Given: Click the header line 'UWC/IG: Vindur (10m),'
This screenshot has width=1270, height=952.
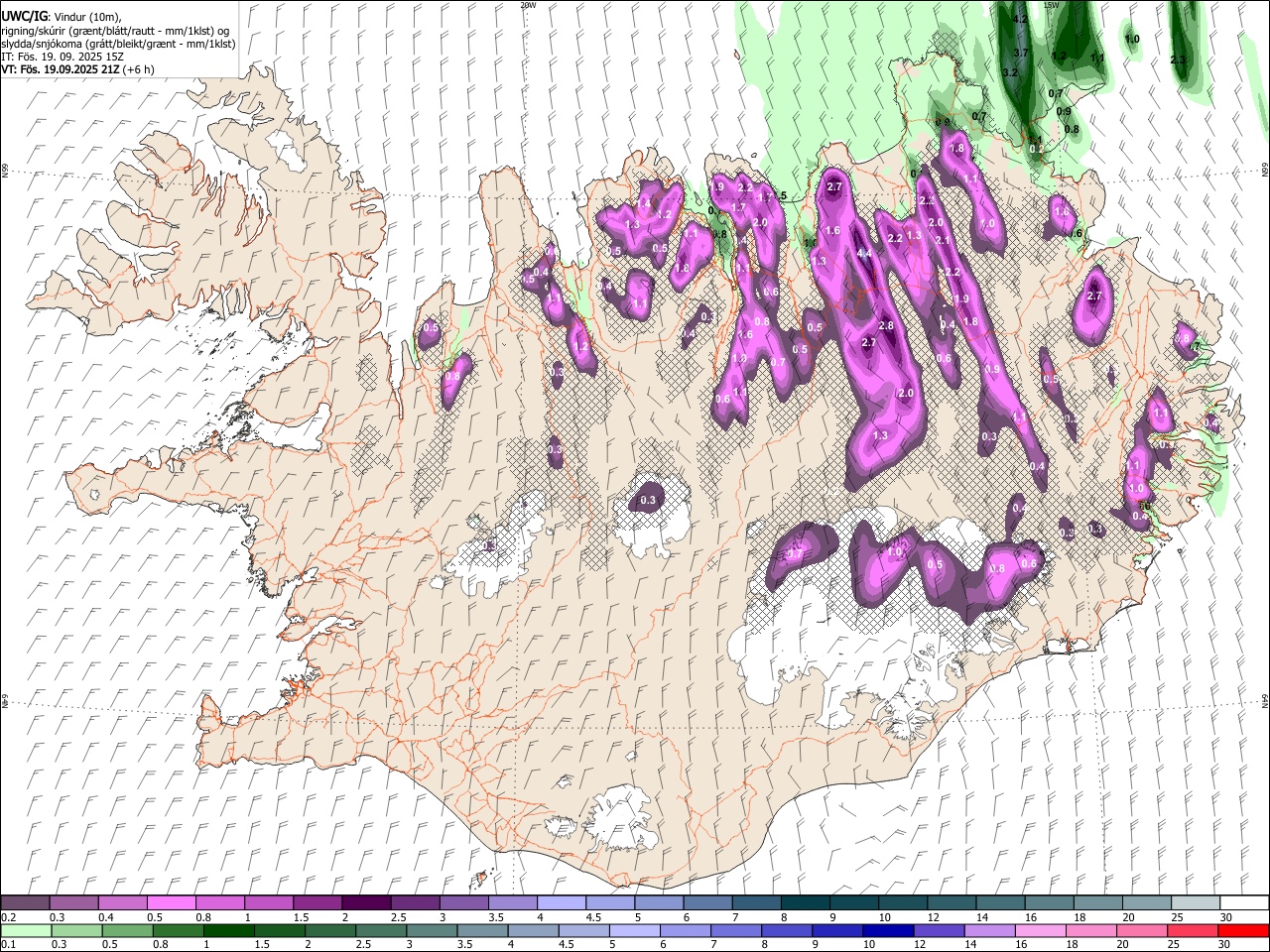Looking at the screenshot, I should pyautogui.click(x=61, y=17).
